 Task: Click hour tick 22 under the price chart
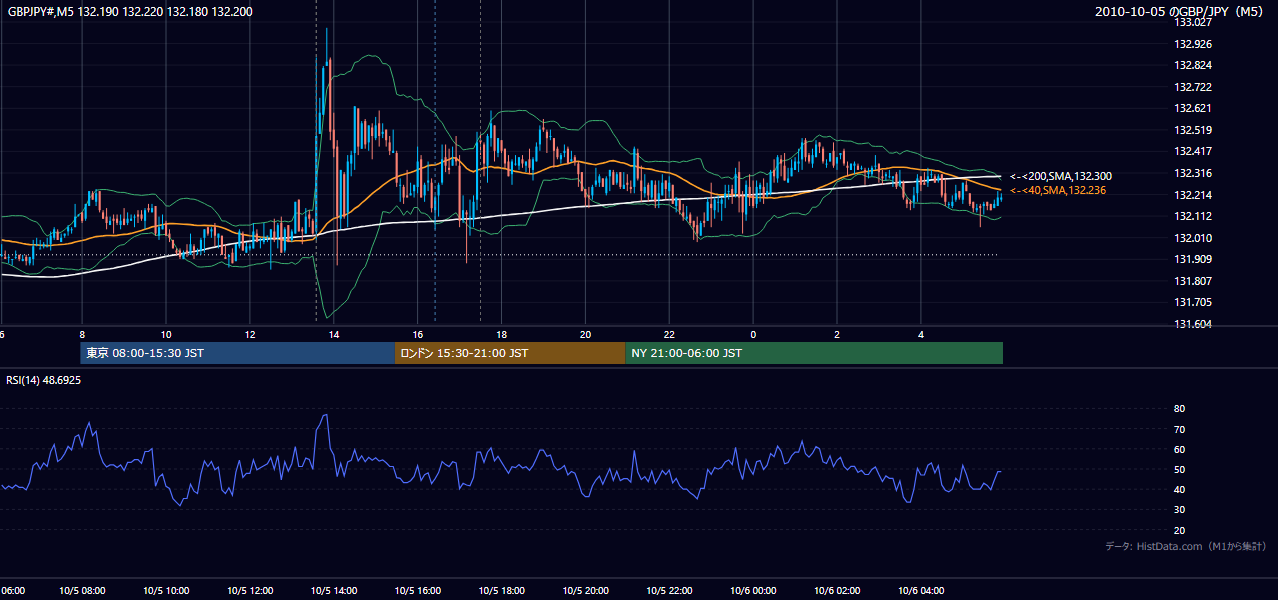(x=669, y=334)
